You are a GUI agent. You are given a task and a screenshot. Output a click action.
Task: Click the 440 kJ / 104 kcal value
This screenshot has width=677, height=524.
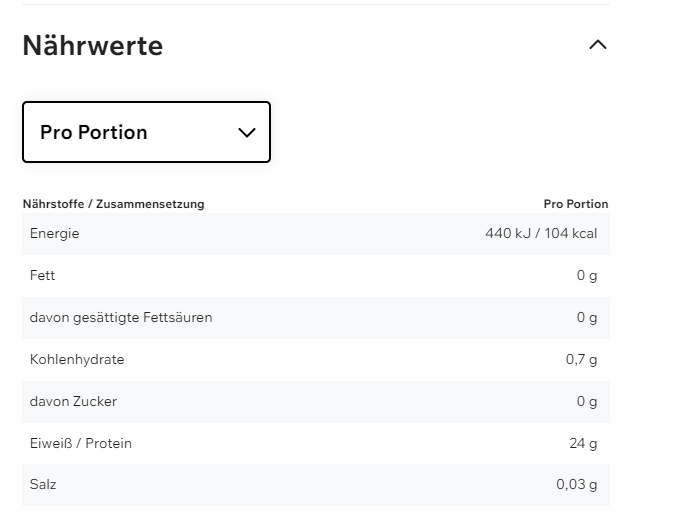(541, 234)
